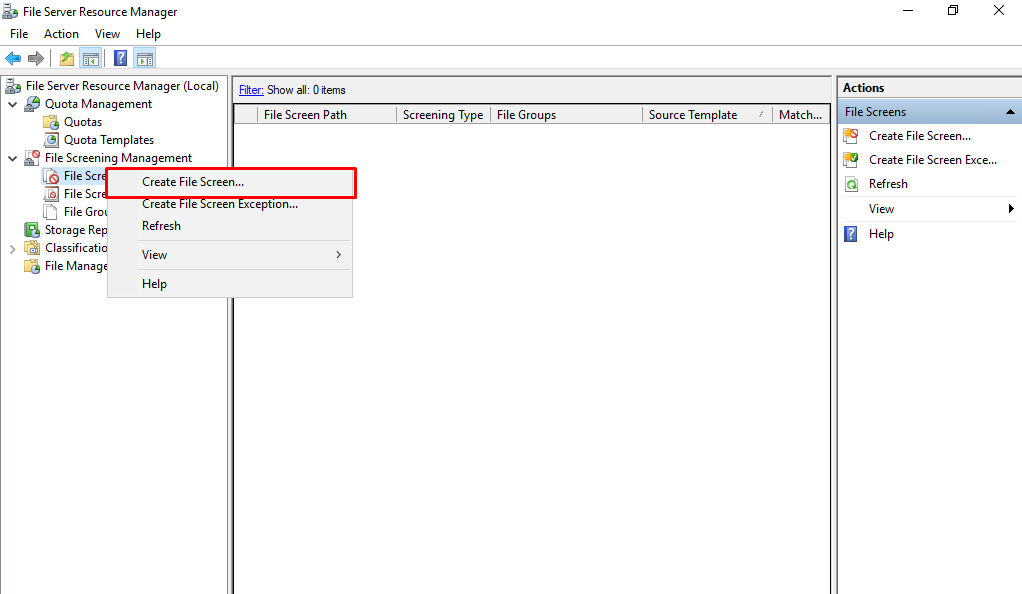Image resolution: width=1022 pixels, height=594 pixels.
Task: Sort by the Screening Type column header
Action: (x=443, y=115)
